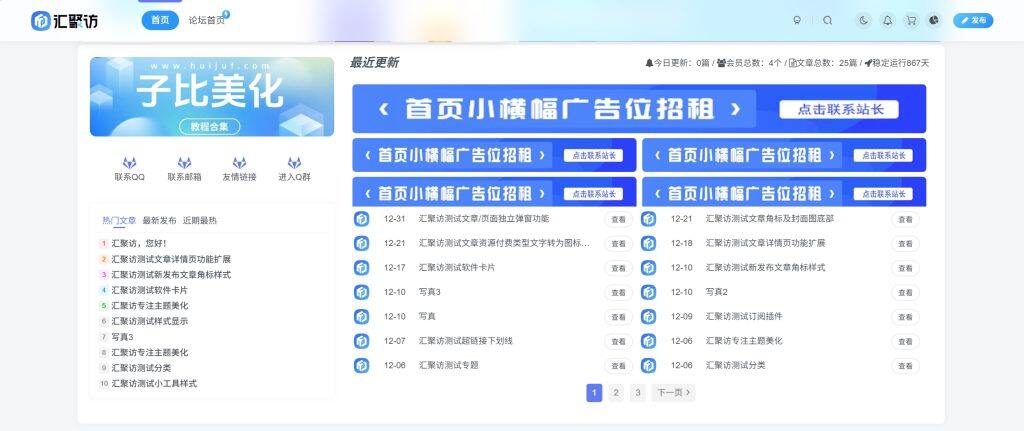Switch to the 最新发布 tab

(159, 221)
